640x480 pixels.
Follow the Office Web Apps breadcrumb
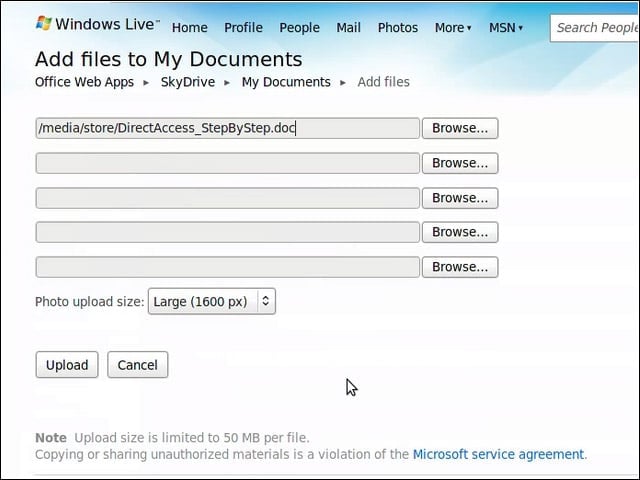point(84,82)
